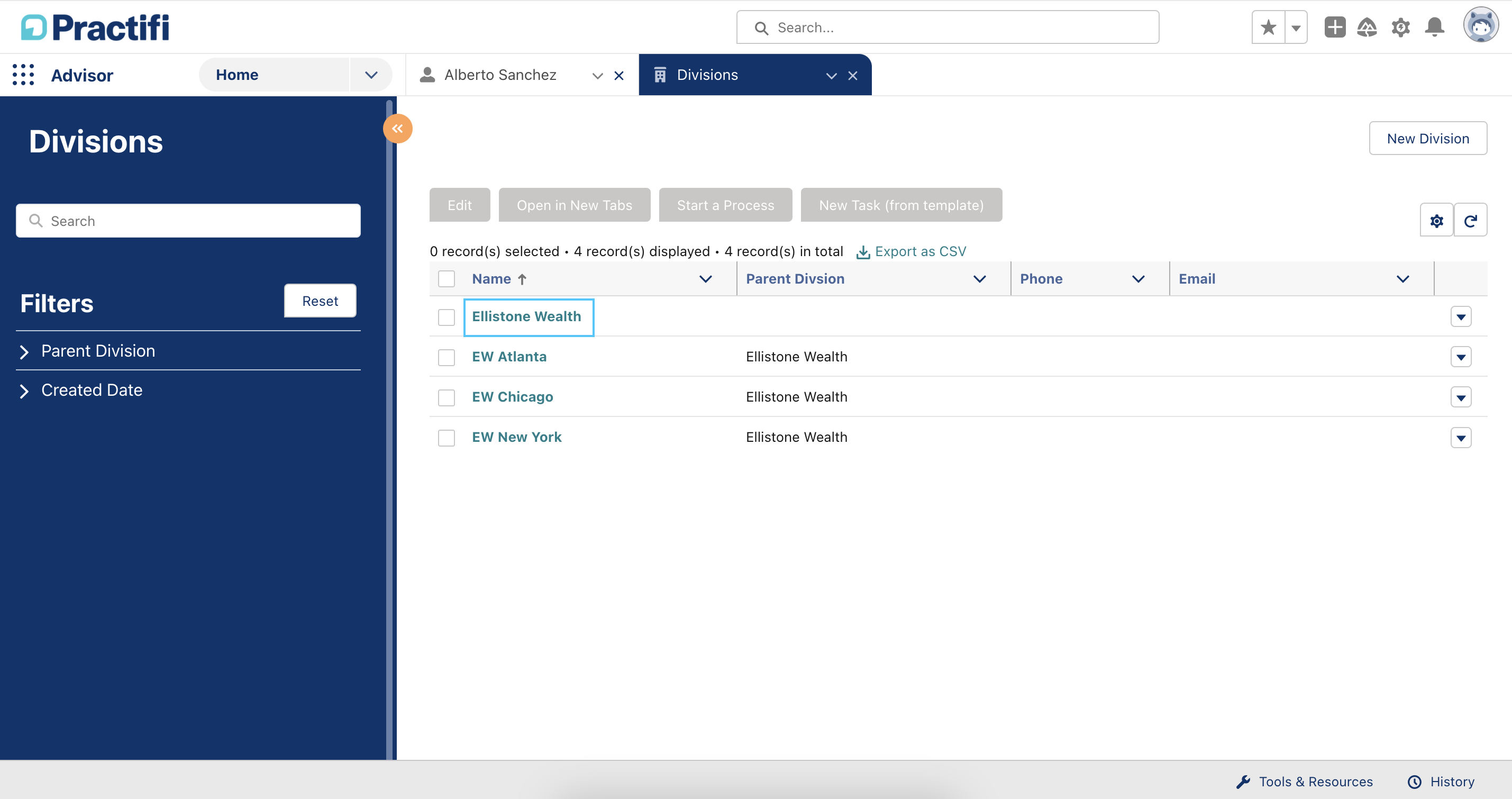1512x799 pixels.
Task: Open the Trailhead guidance icon
Action: (x=1367, y=27)
